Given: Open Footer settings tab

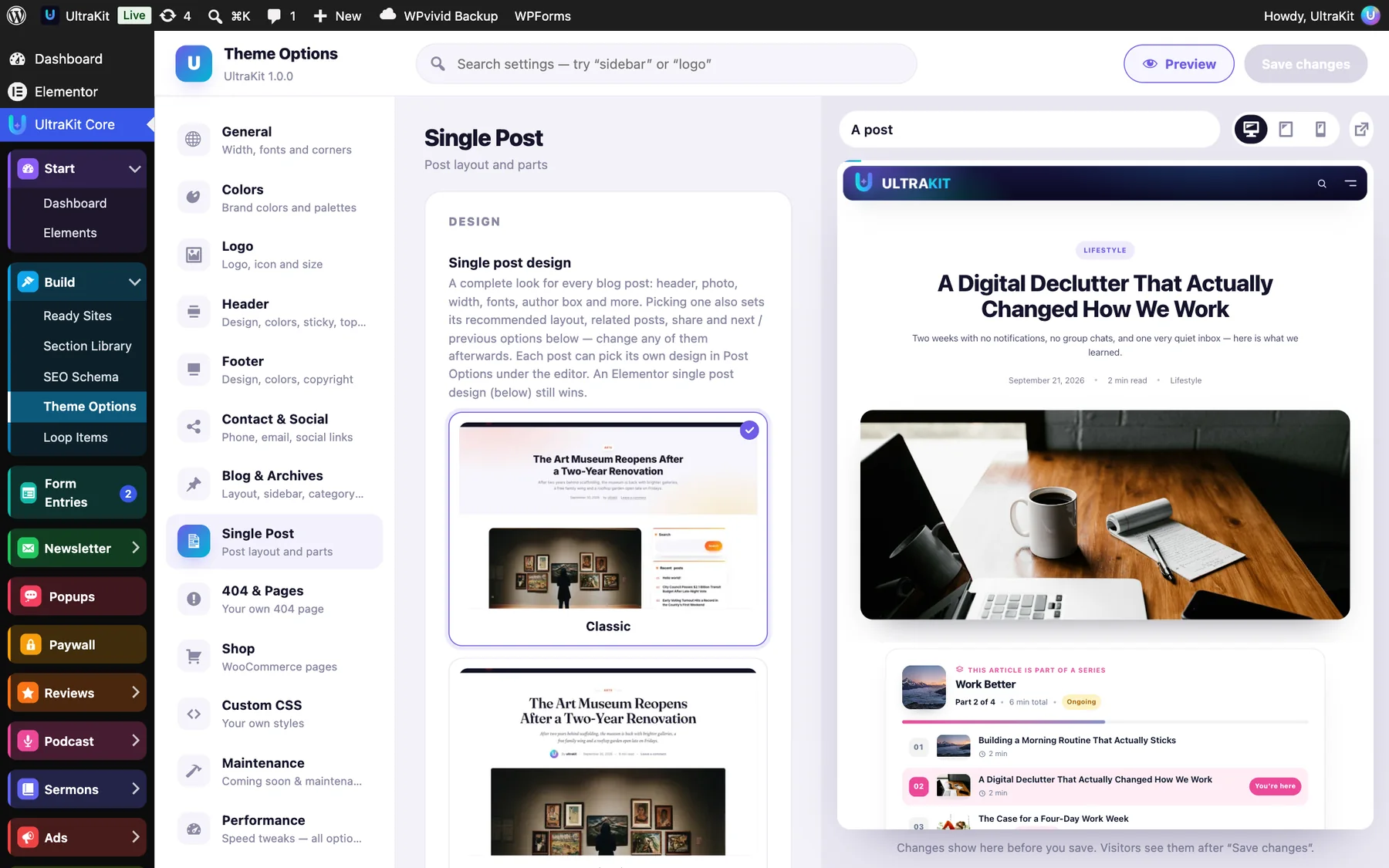Looking at the screenshot, I should 275,370.
